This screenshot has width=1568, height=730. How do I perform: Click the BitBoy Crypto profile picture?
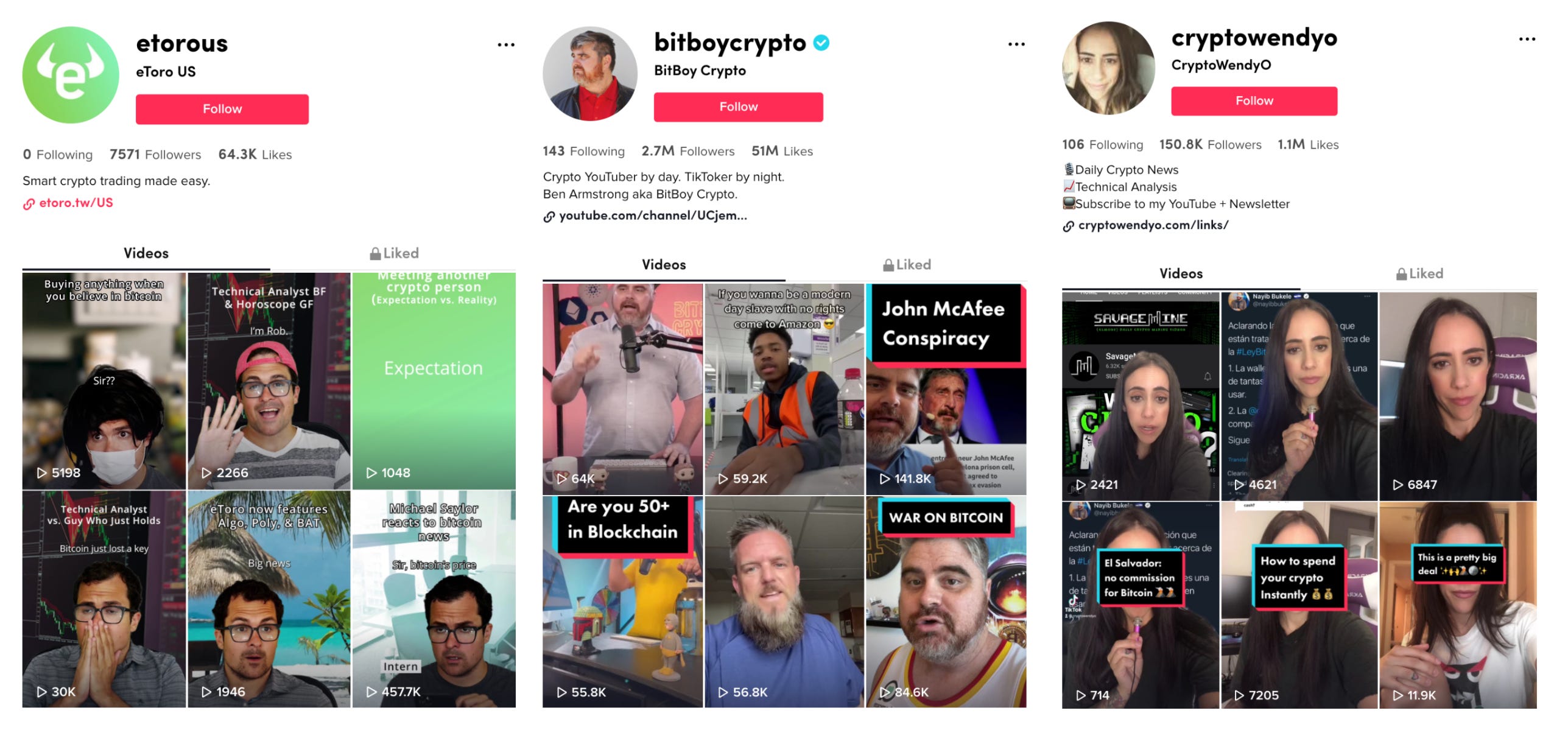click(x=590, y=74)
